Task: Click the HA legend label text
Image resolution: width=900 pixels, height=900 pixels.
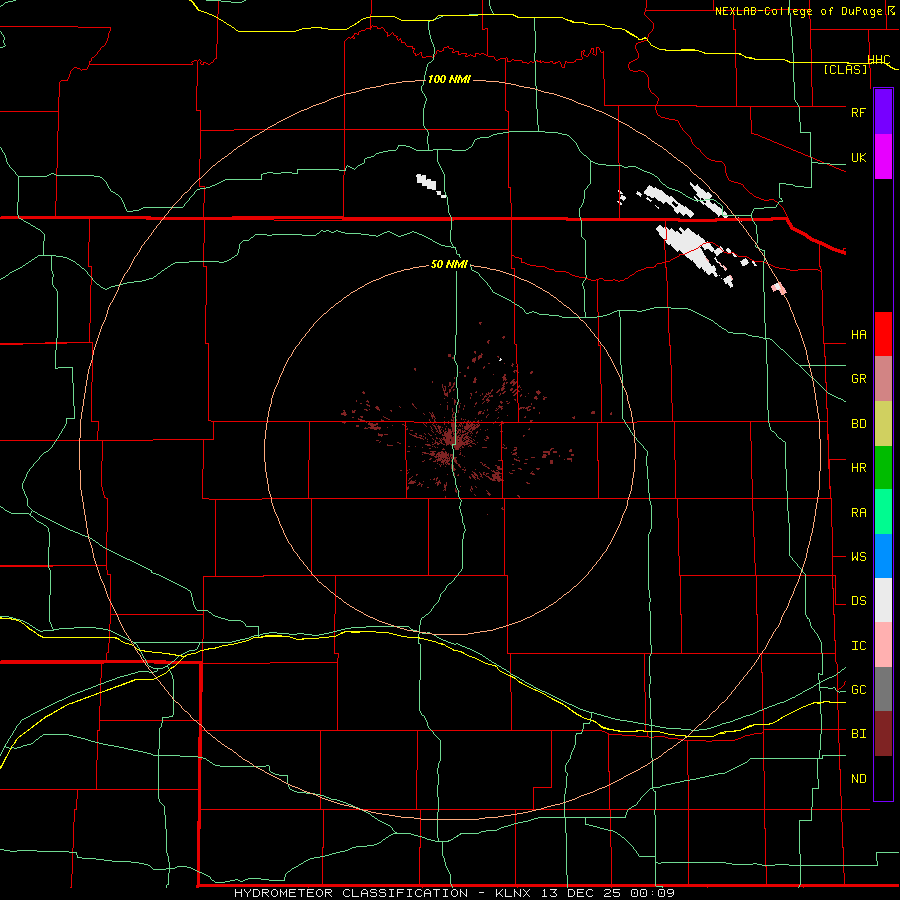Action: (x=858, y=335)
